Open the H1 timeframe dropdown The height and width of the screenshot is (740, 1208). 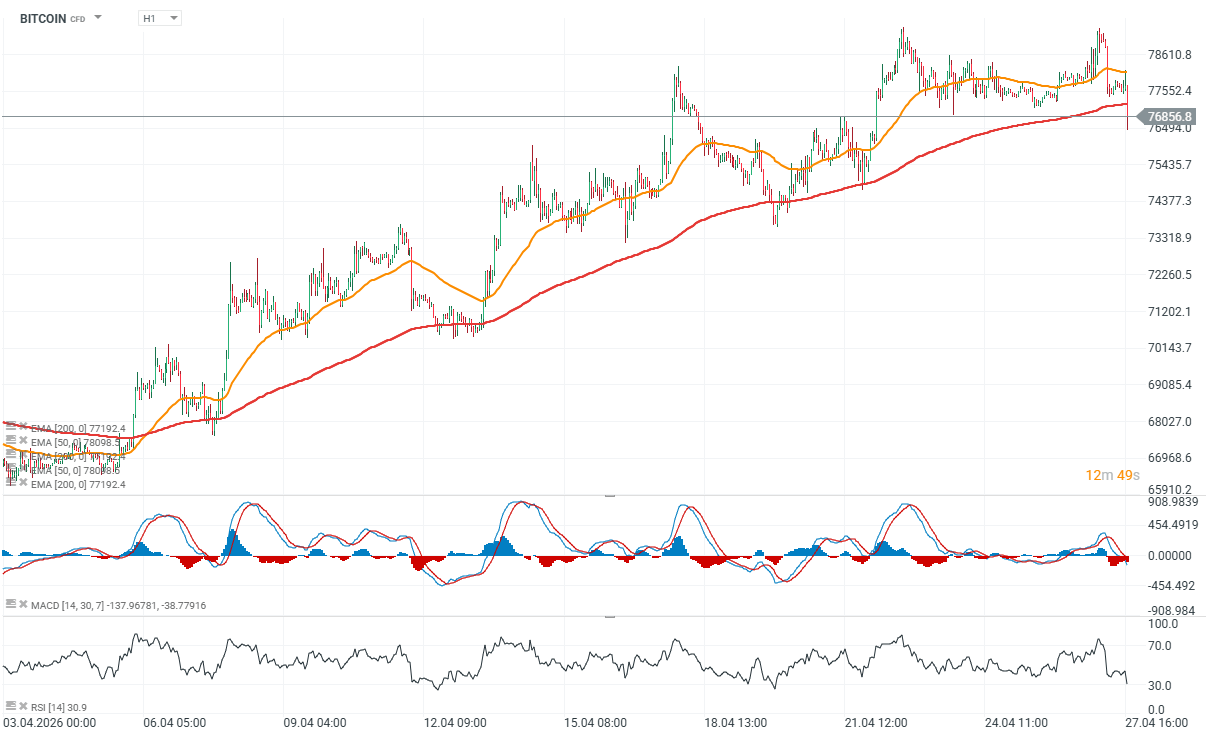(160, 18)
